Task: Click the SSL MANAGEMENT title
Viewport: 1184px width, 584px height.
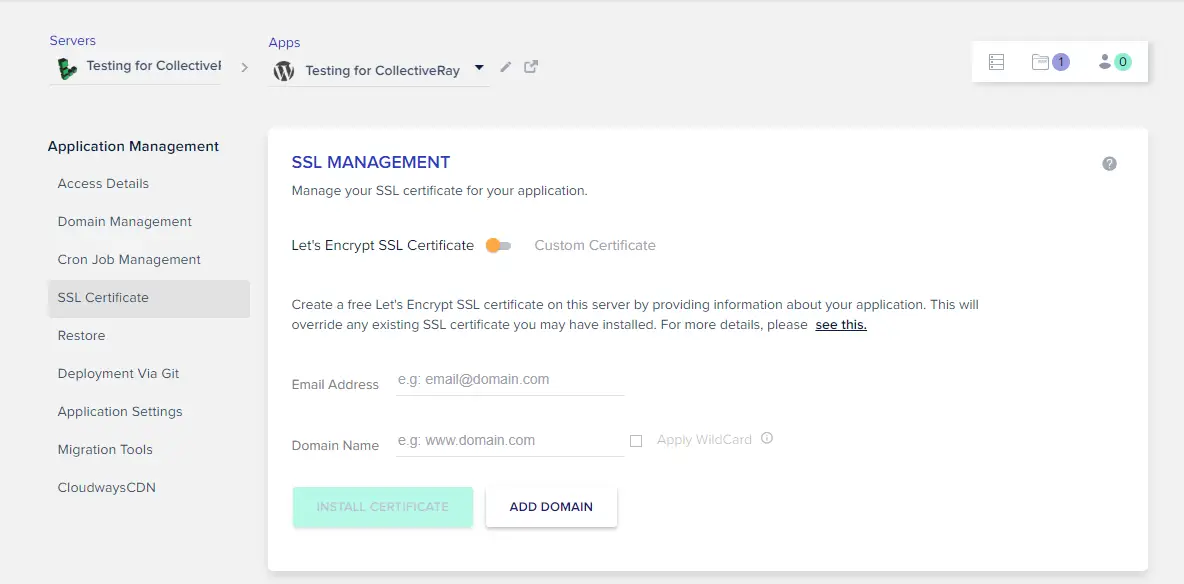Action: [371, 162]
